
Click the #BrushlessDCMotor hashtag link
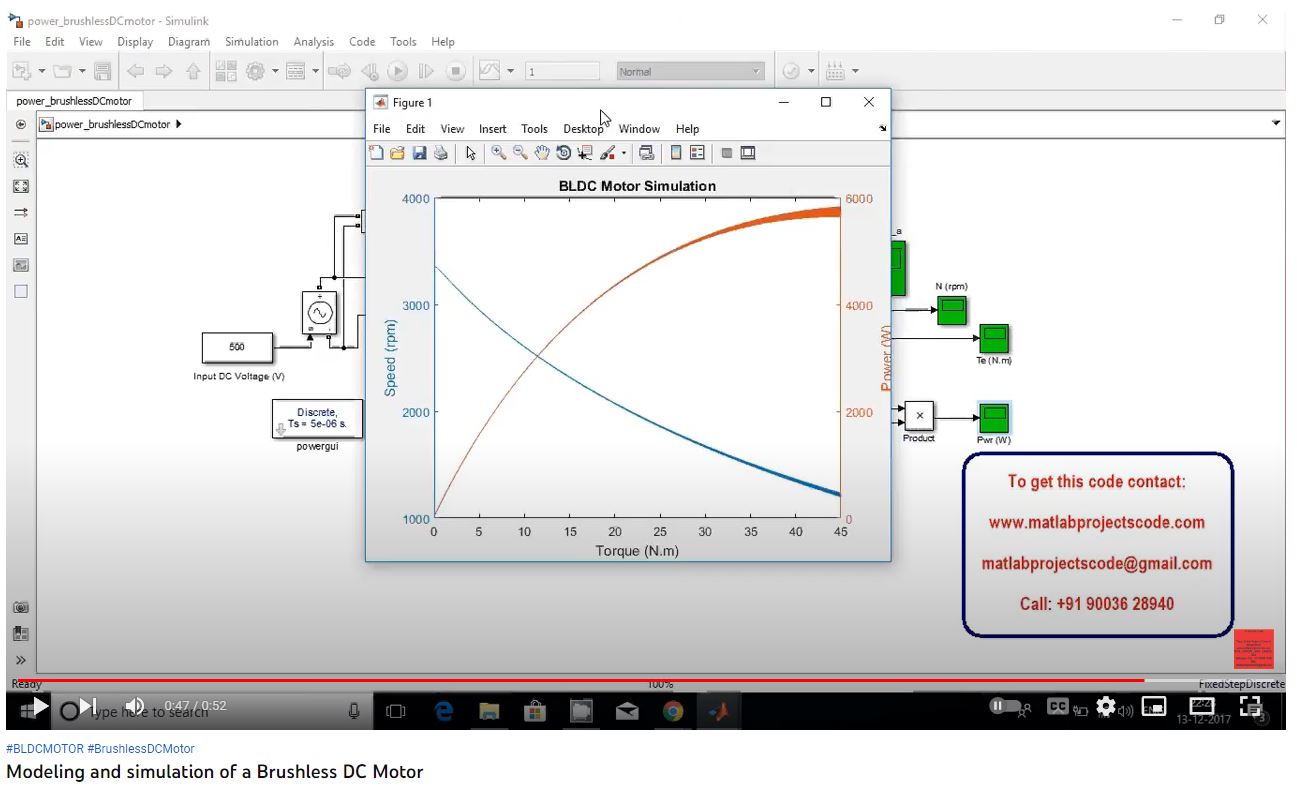(x=140, y=749)
